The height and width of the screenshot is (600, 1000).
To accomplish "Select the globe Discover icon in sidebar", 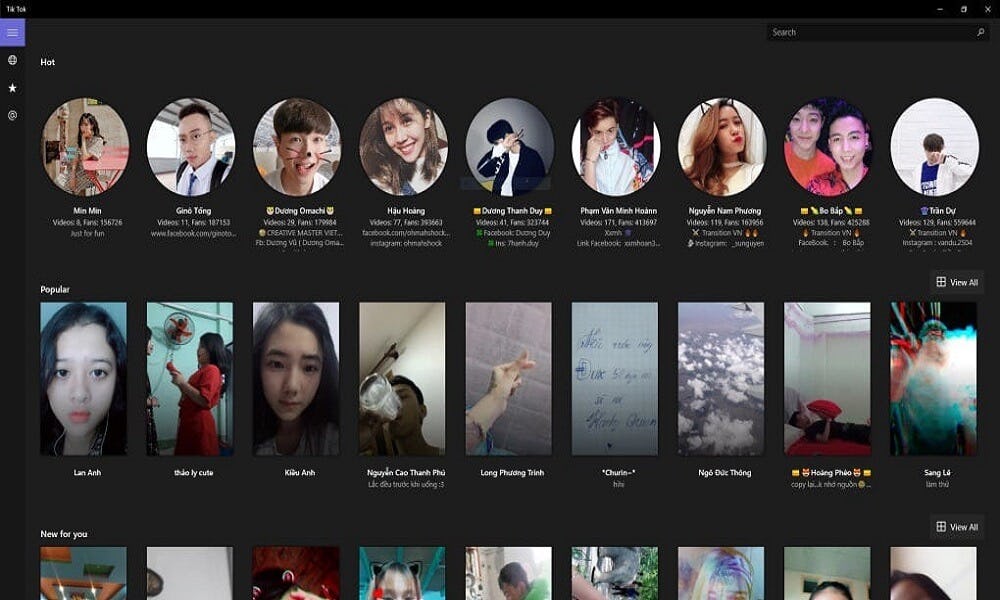I will coord(11,60).
